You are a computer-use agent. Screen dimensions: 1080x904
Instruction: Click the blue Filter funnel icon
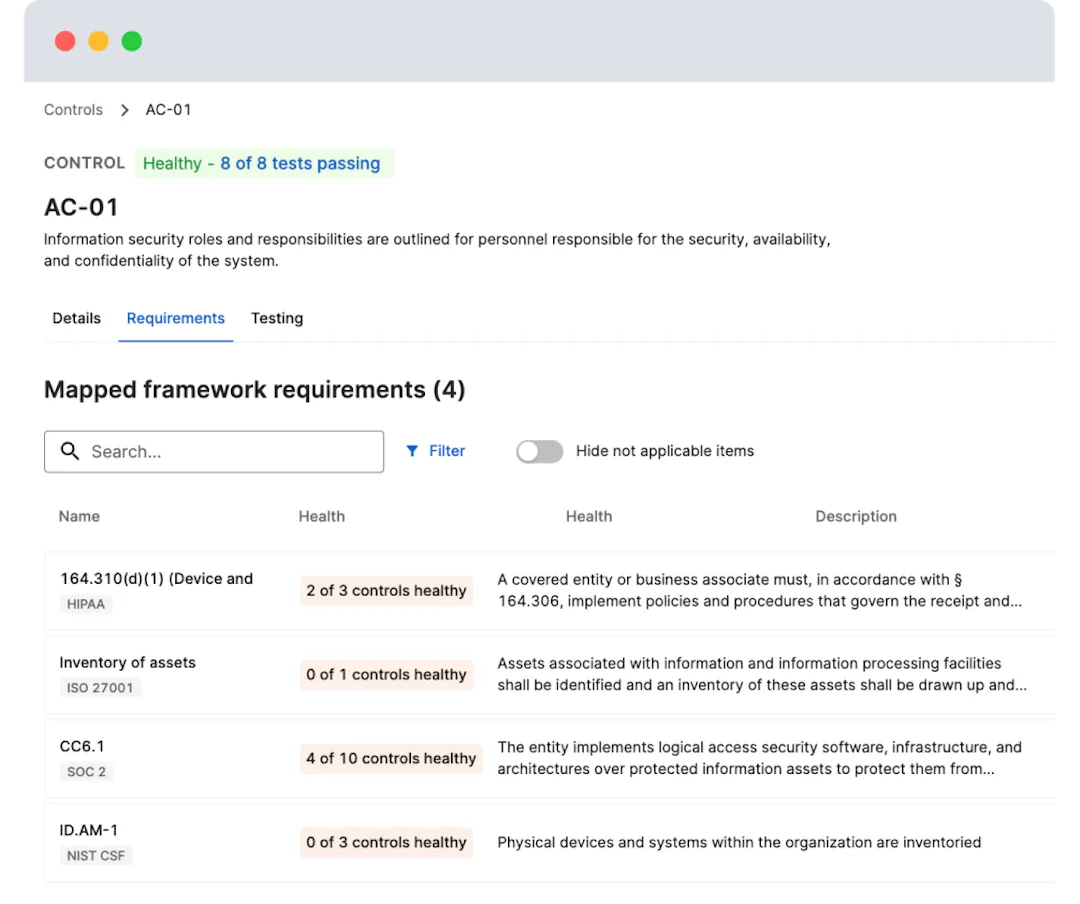coord(412,451)
